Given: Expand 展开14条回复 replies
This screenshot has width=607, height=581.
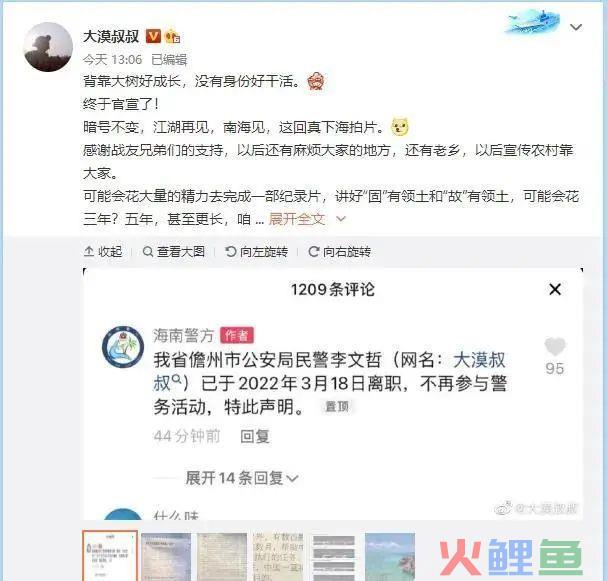Looking at the screenshot, I should tap(242, 478).
